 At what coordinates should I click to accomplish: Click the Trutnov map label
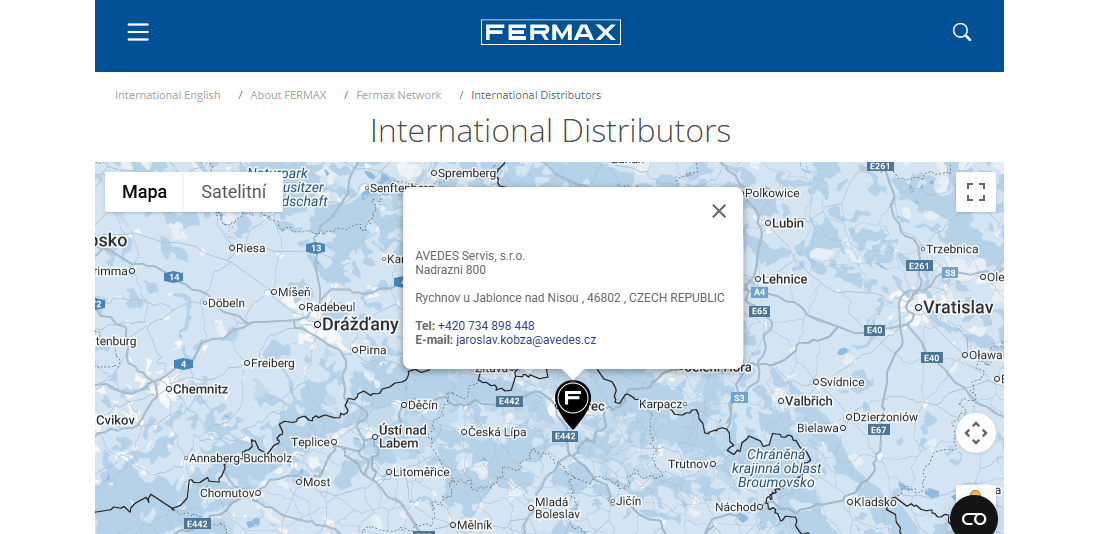pos(688,464)
